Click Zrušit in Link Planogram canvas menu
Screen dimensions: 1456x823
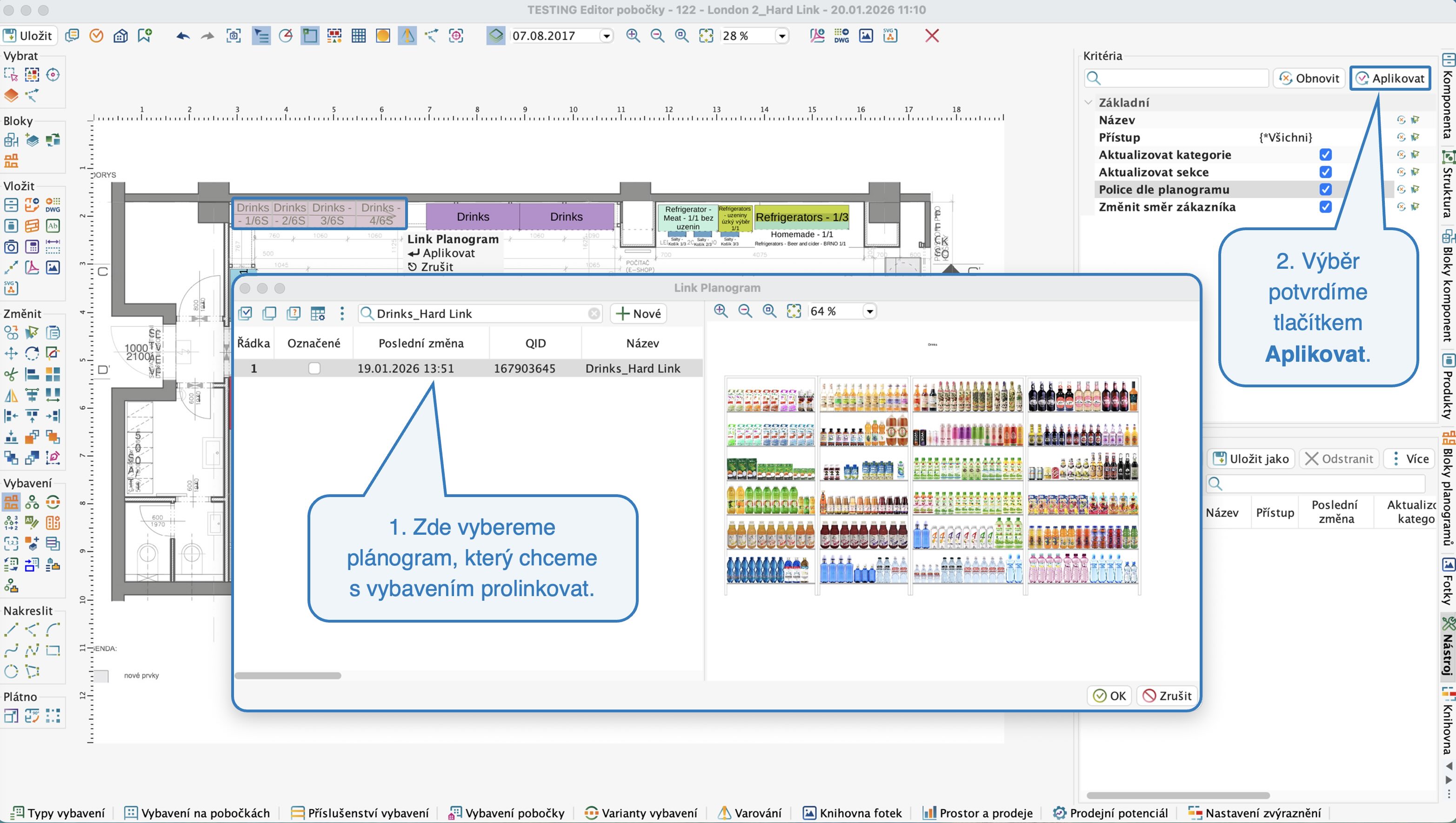431,267
